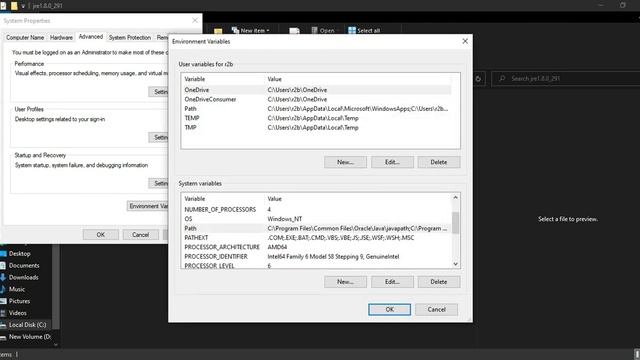640x360 pixels.
Task: Click system variables scrollbar up arrow
Action: pyautogui.click(x=456, y=198)
